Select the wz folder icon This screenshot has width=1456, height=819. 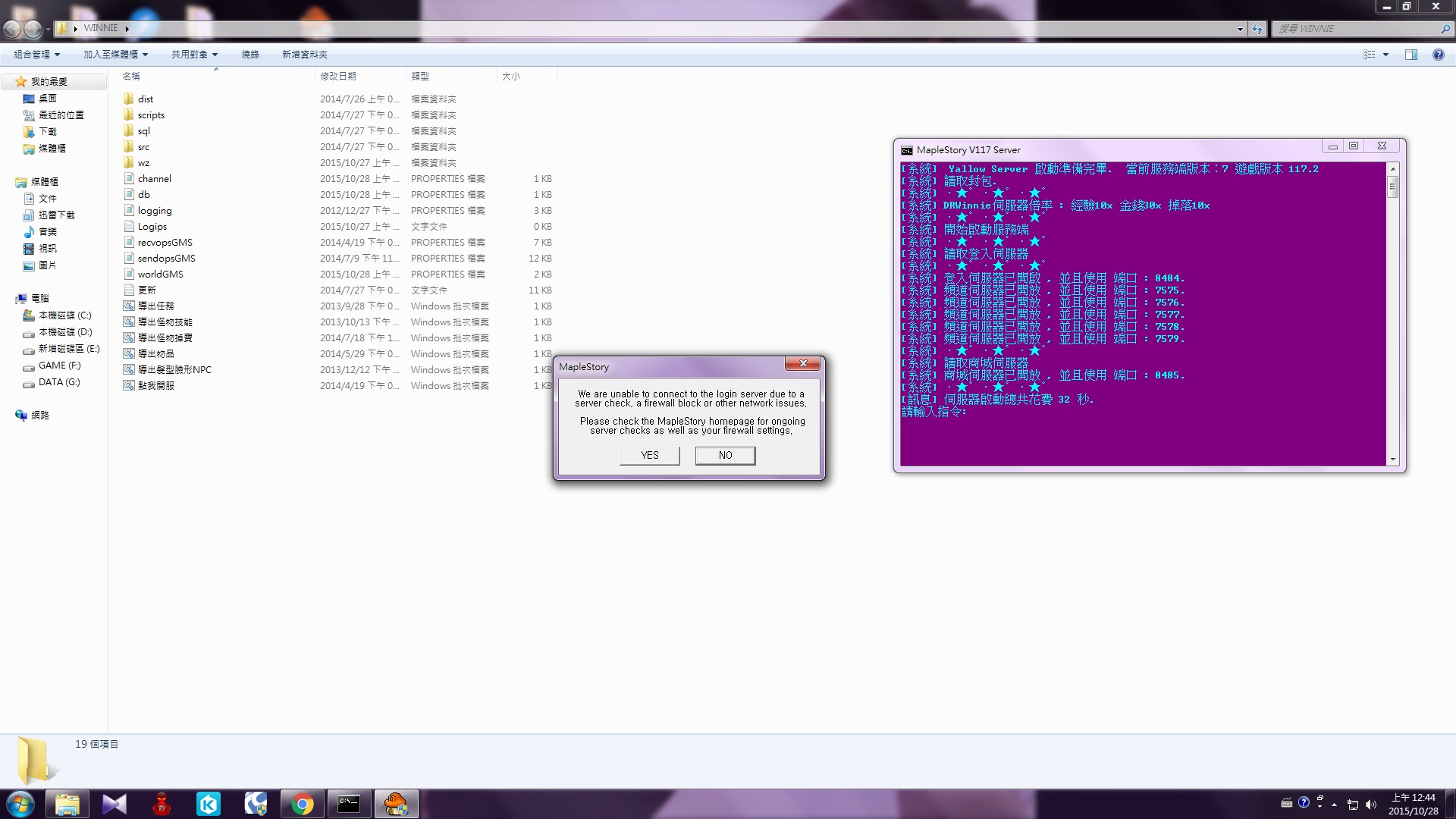[x=129, y=163]
